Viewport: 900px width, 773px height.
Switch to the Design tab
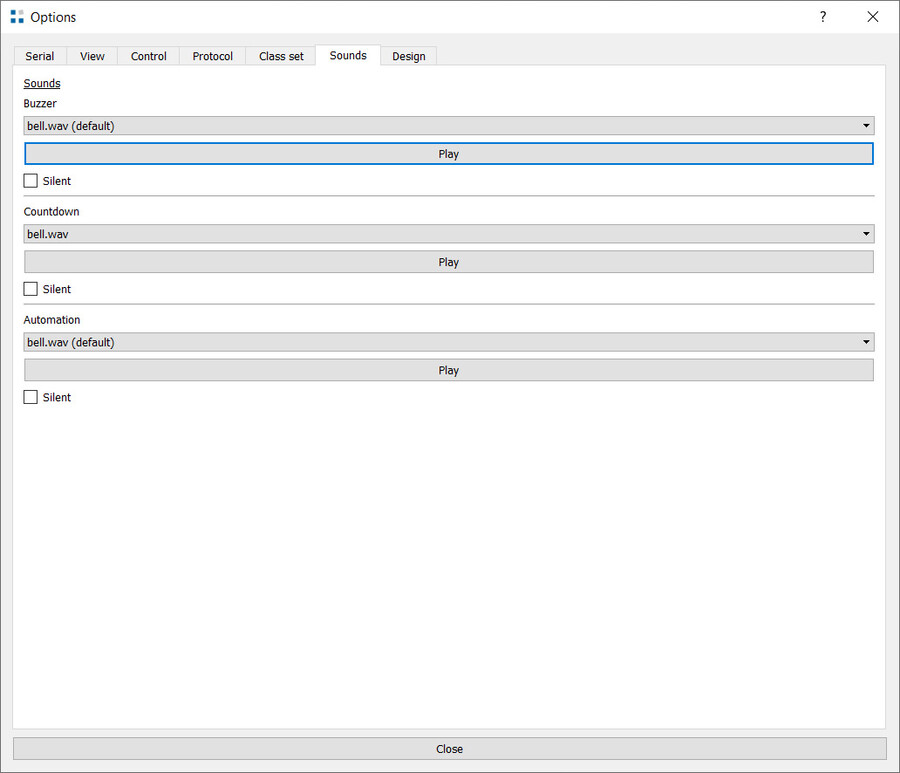[x=408, y=56]
